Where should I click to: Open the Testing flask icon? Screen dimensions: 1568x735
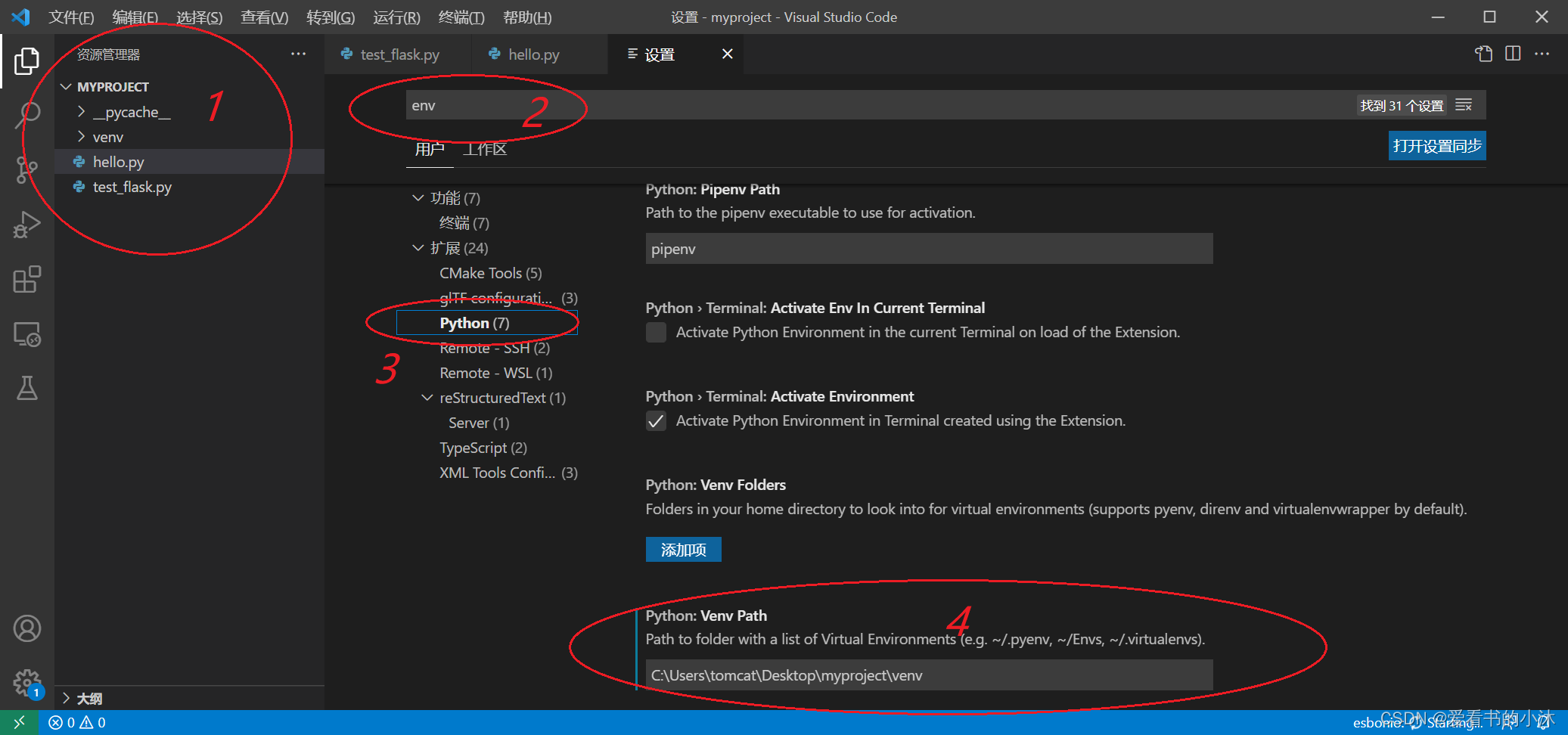pyautogui.click(x=27, y=388)
